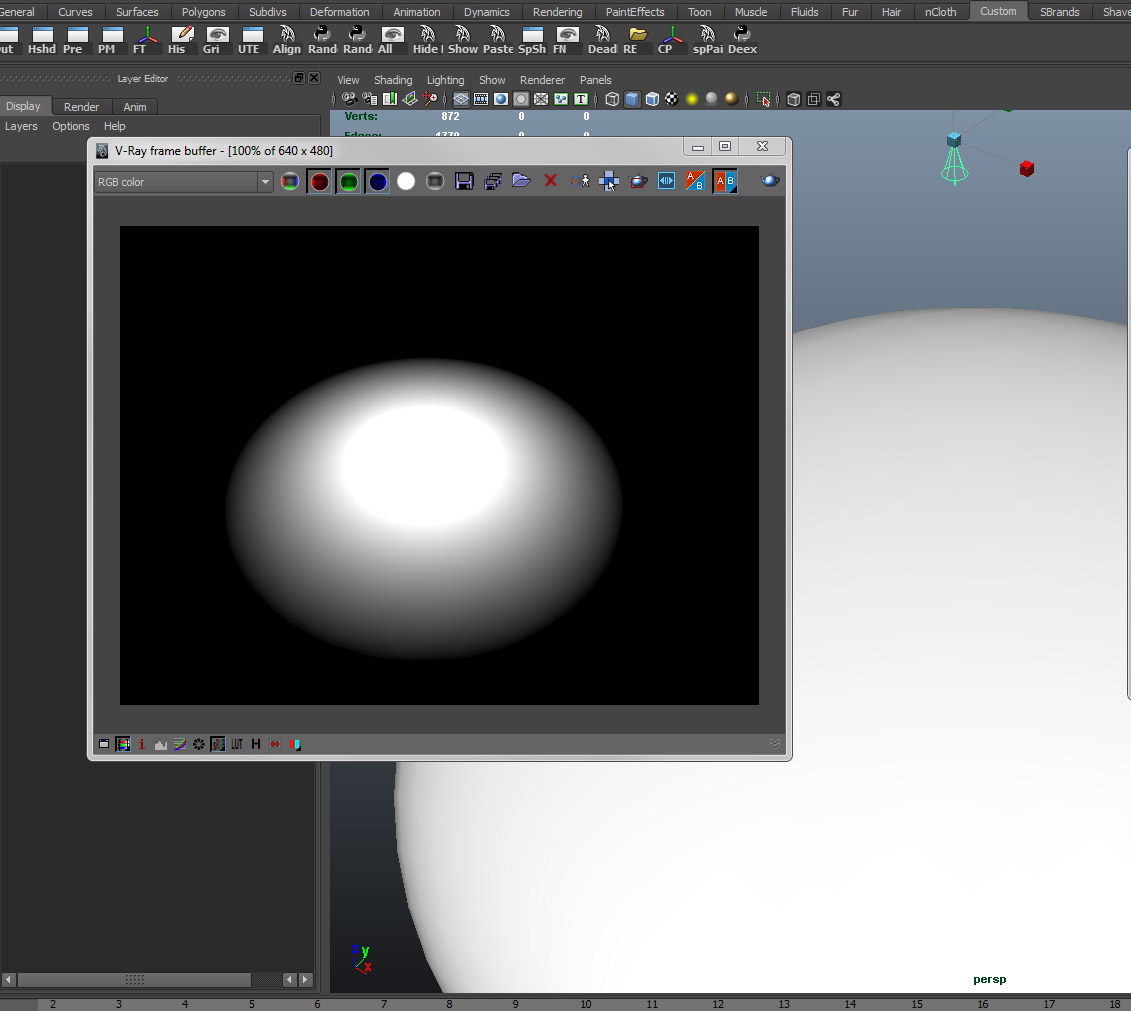This screenshot has width=1131, height=1011.
Task: Click the red/cyan stereo icon
Action: coord(294,744)
